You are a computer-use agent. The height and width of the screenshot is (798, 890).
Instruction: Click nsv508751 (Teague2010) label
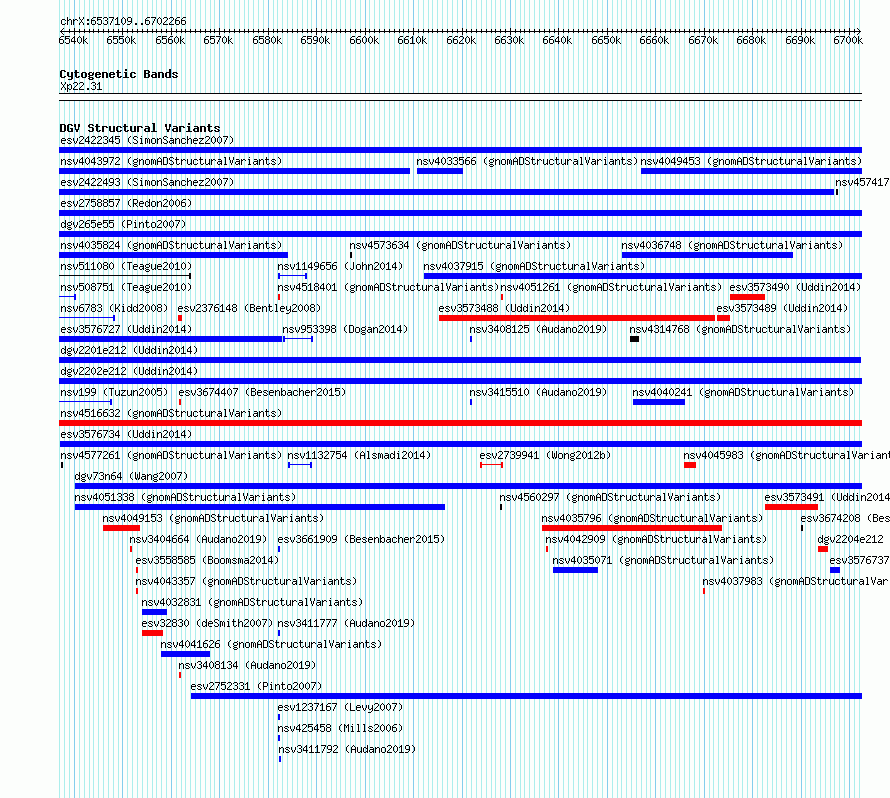point(126,287)
